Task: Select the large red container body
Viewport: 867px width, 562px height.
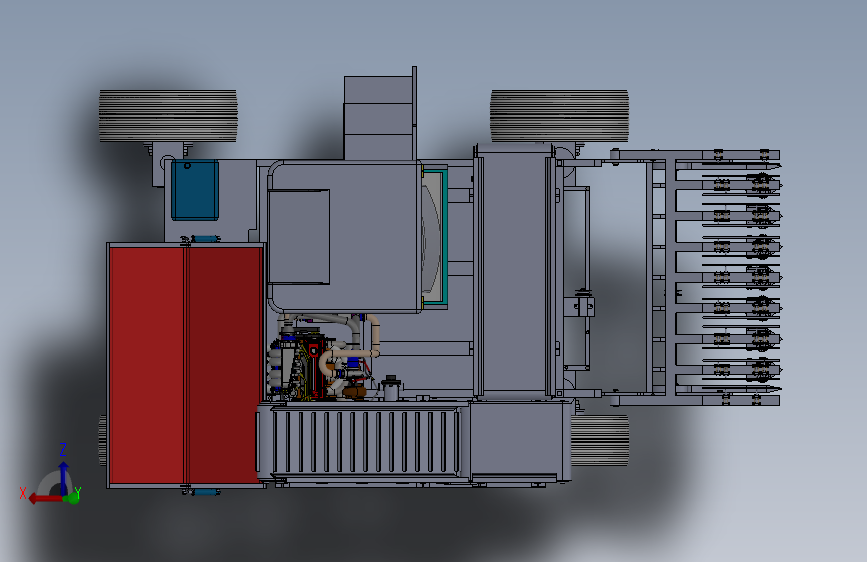Action: (x=186, y=365)
